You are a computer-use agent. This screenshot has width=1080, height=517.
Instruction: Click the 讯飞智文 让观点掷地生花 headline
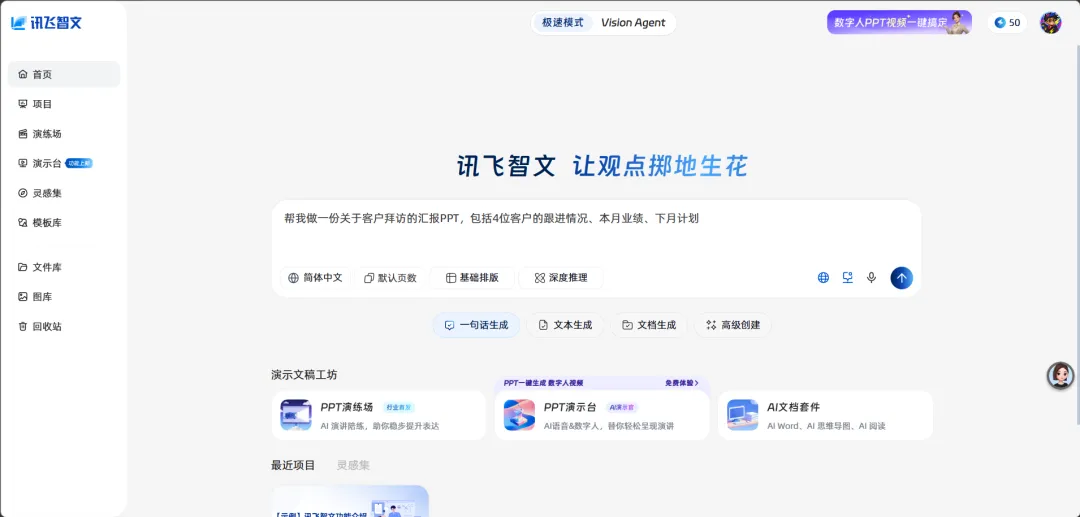click(x=603, y=166)
